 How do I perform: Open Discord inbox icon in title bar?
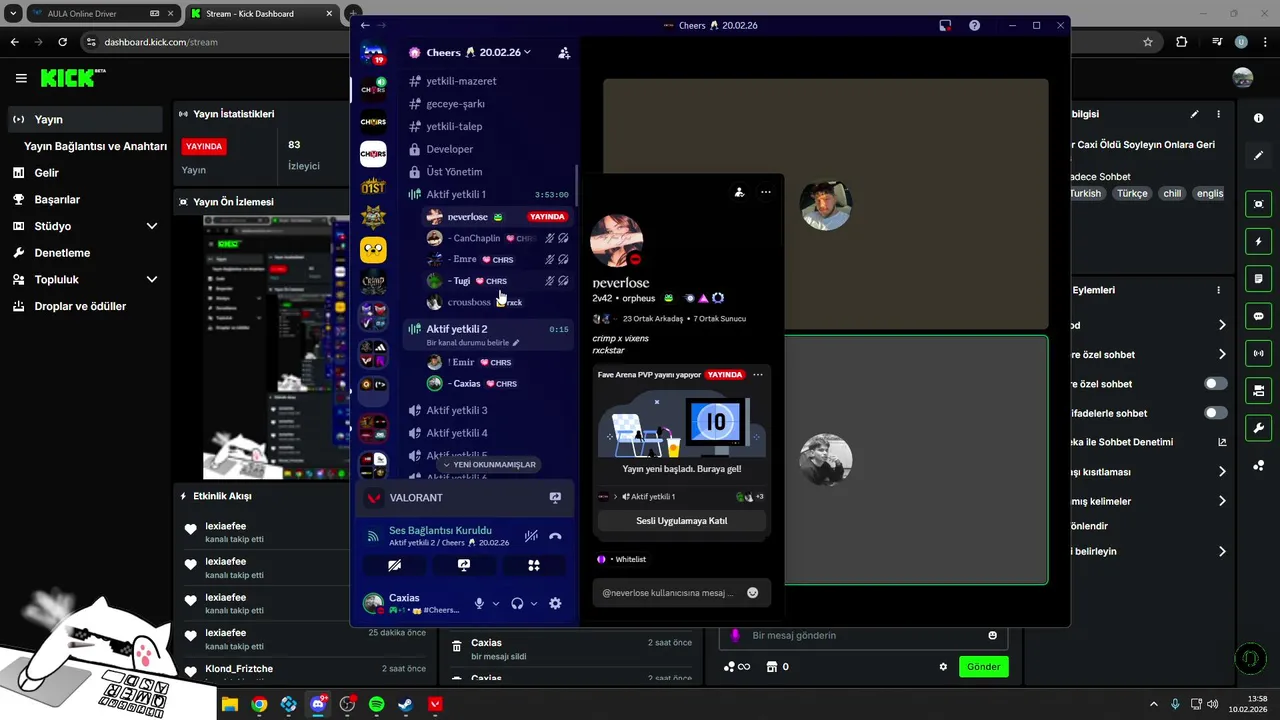945,25
